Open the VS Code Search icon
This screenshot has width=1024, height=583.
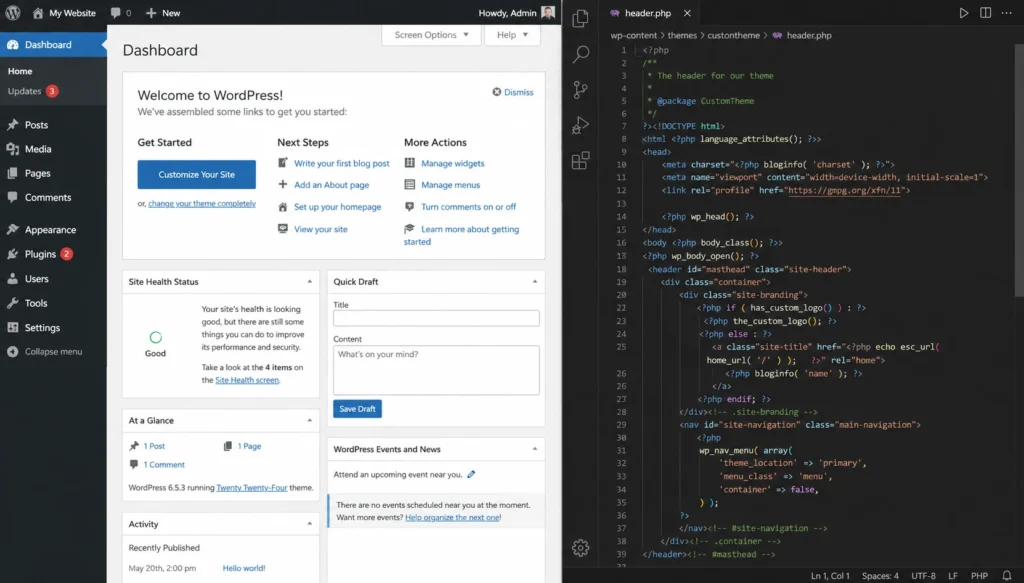[x=580, y=54]
